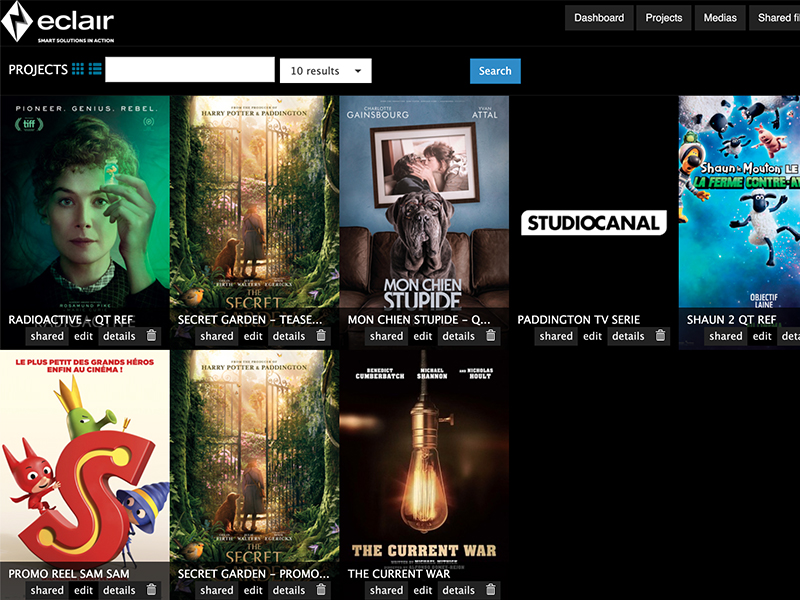Open details for Paddington TV Serie
This screenshot has height=600, width=800.
pyautogui.click(x=628, y=336)
